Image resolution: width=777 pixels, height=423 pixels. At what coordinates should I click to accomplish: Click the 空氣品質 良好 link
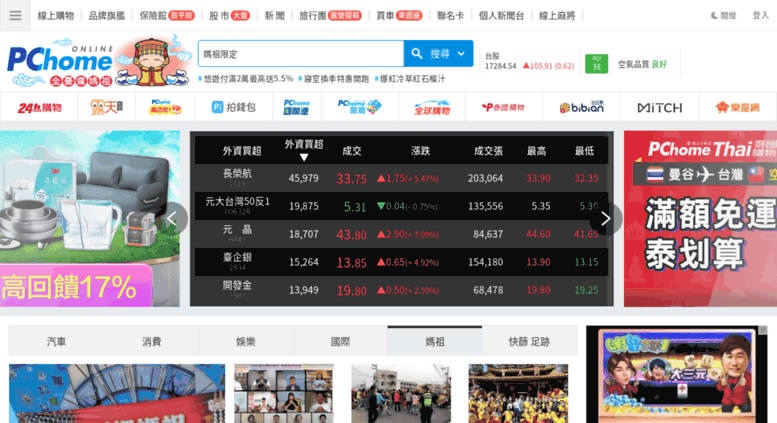pos(642,64)
